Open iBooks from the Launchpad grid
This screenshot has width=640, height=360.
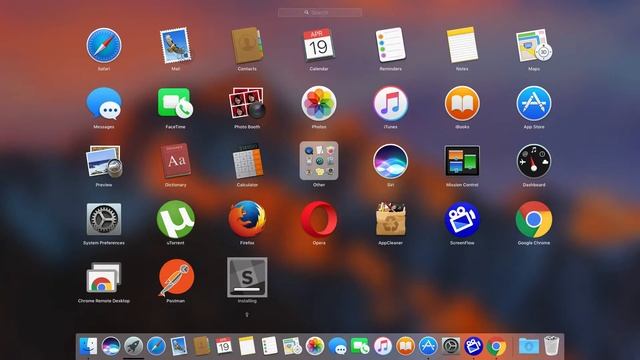pos(462,103)
